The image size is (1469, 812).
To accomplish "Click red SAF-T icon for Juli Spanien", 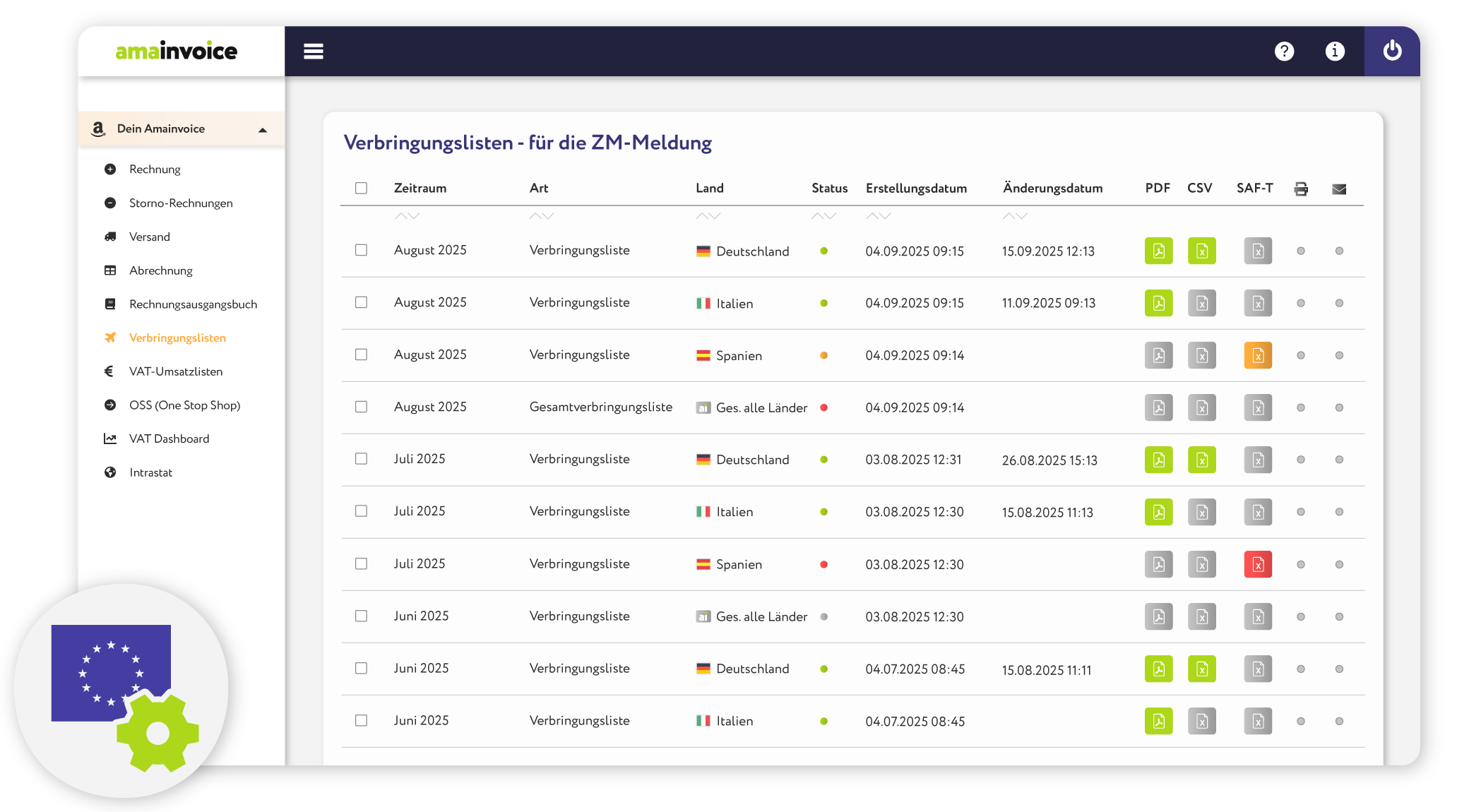I will coord(1258,564).
